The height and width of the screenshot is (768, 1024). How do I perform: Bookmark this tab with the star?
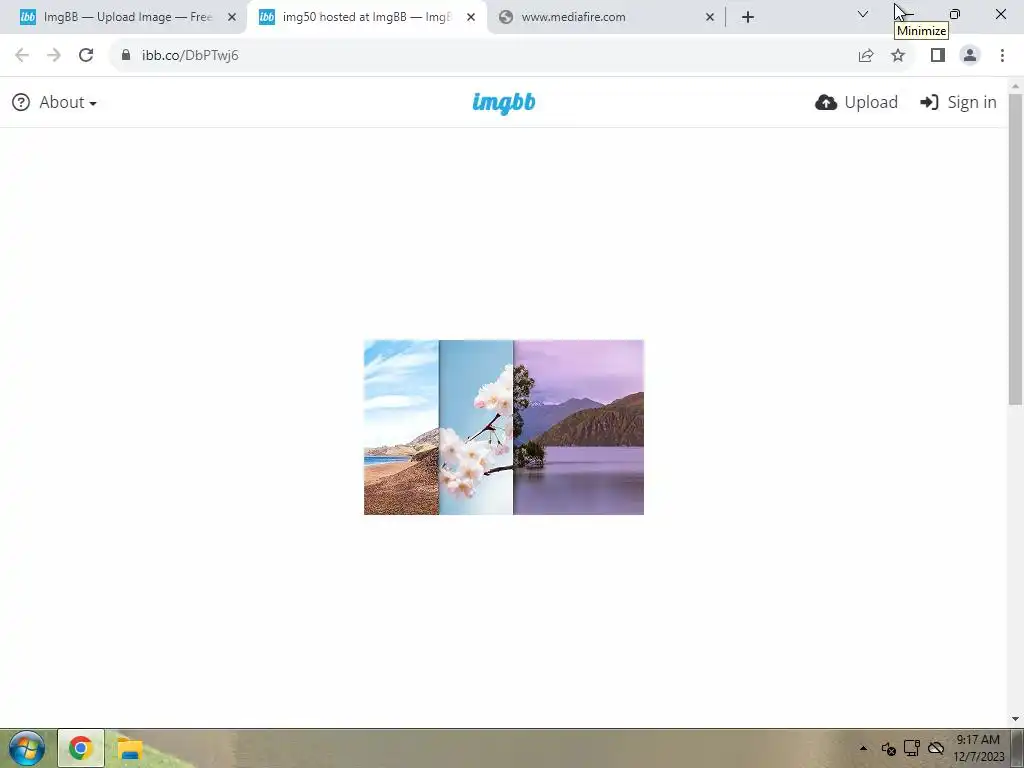[x=898, y=56]
